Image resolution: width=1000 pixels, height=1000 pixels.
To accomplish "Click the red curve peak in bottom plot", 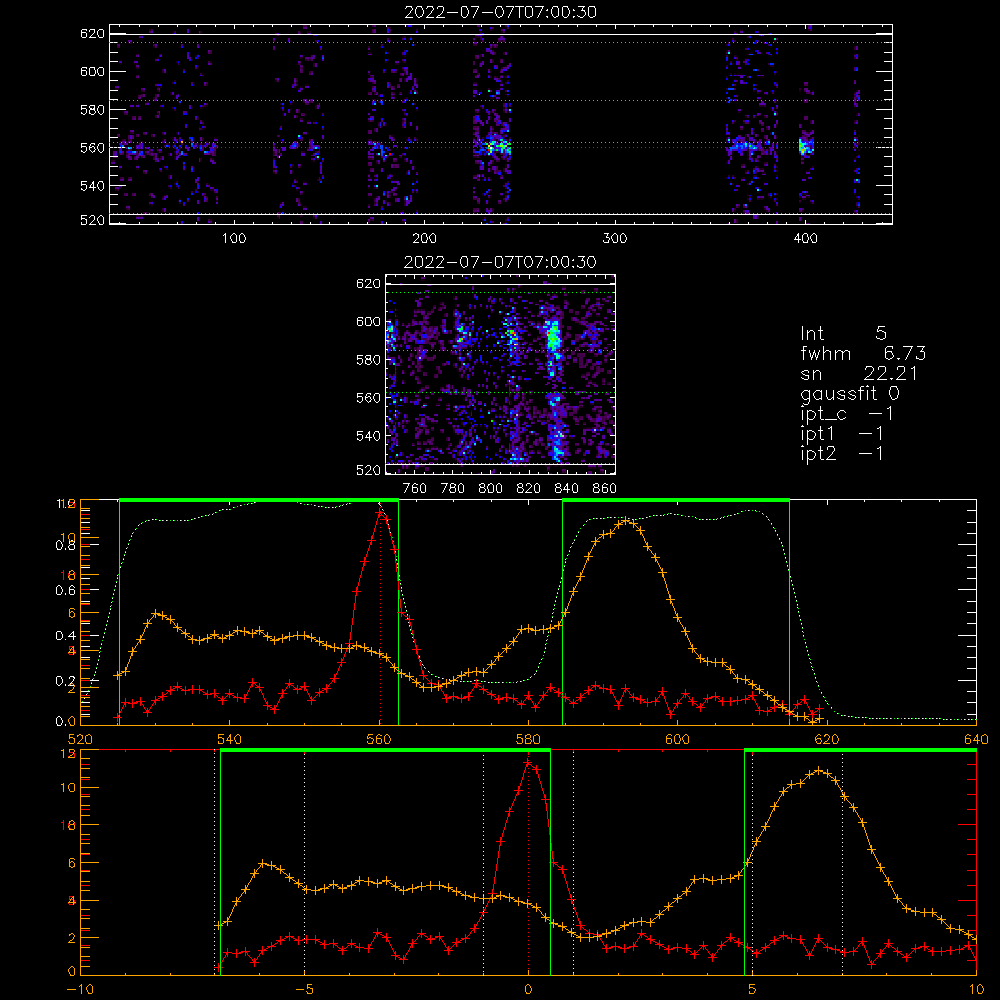I will tap(528, 762).
